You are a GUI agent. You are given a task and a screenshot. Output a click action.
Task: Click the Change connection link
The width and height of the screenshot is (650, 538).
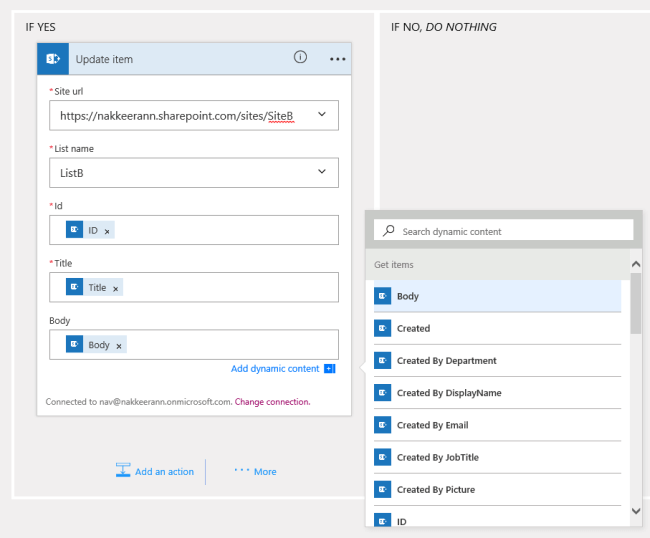272,402
